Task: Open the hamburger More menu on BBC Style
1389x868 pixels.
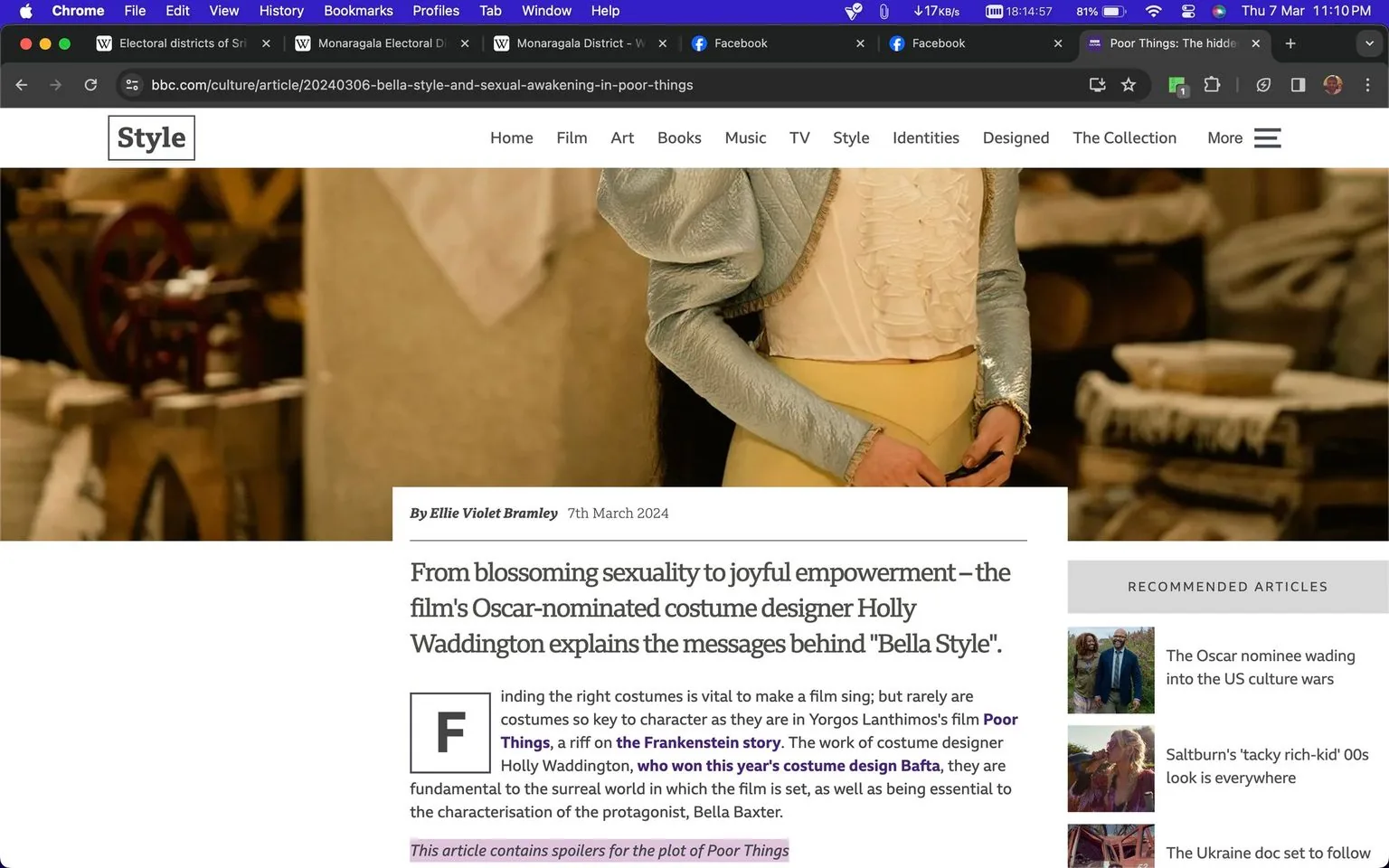Action: pos(1267,137)
